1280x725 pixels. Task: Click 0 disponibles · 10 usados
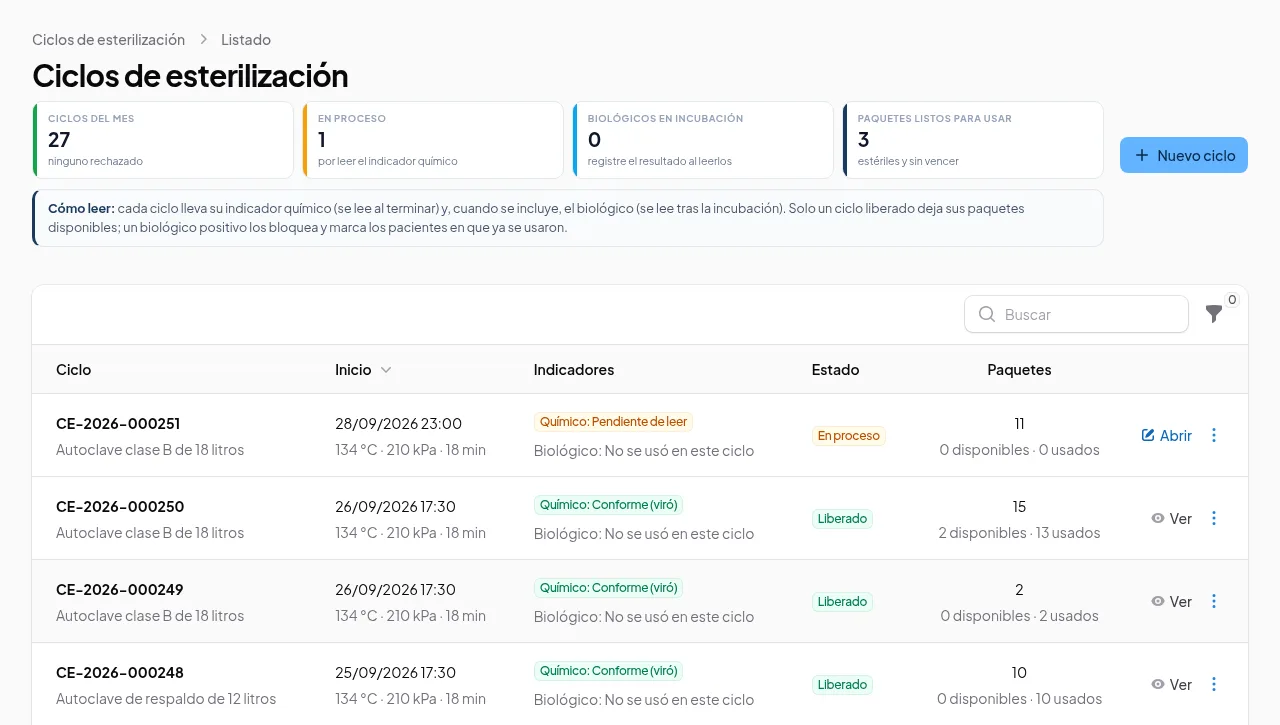coord(1019,699)
